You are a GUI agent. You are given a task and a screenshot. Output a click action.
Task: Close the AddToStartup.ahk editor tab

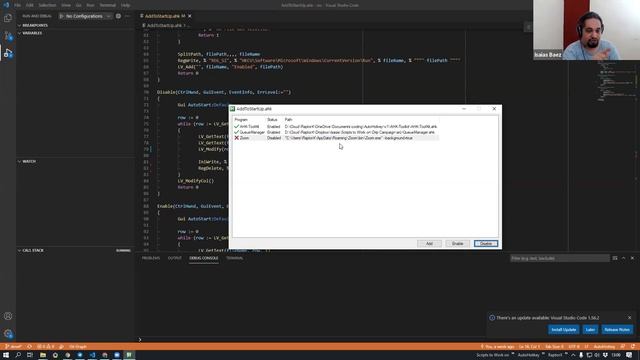pyautogui.click(x=190, y=16)
